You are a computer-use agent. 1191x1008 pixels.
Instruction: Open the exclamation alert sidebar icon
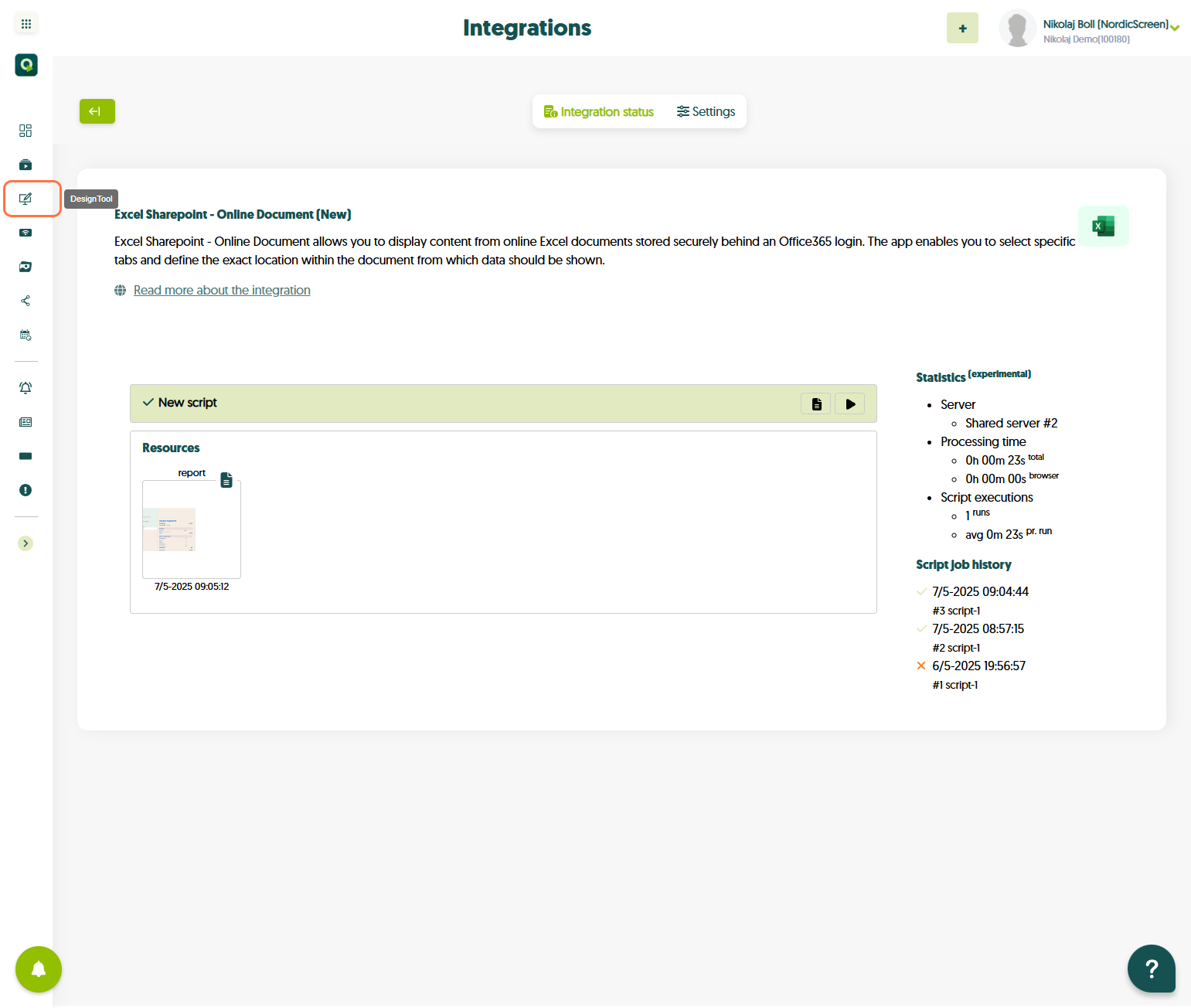click(26, 490)
